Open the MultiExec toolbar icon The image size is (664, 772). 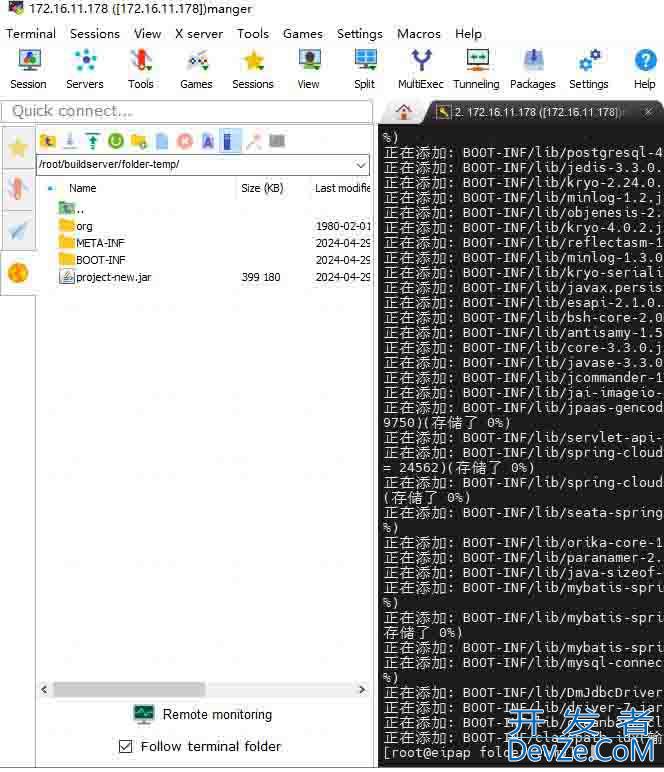click(421, 69)
